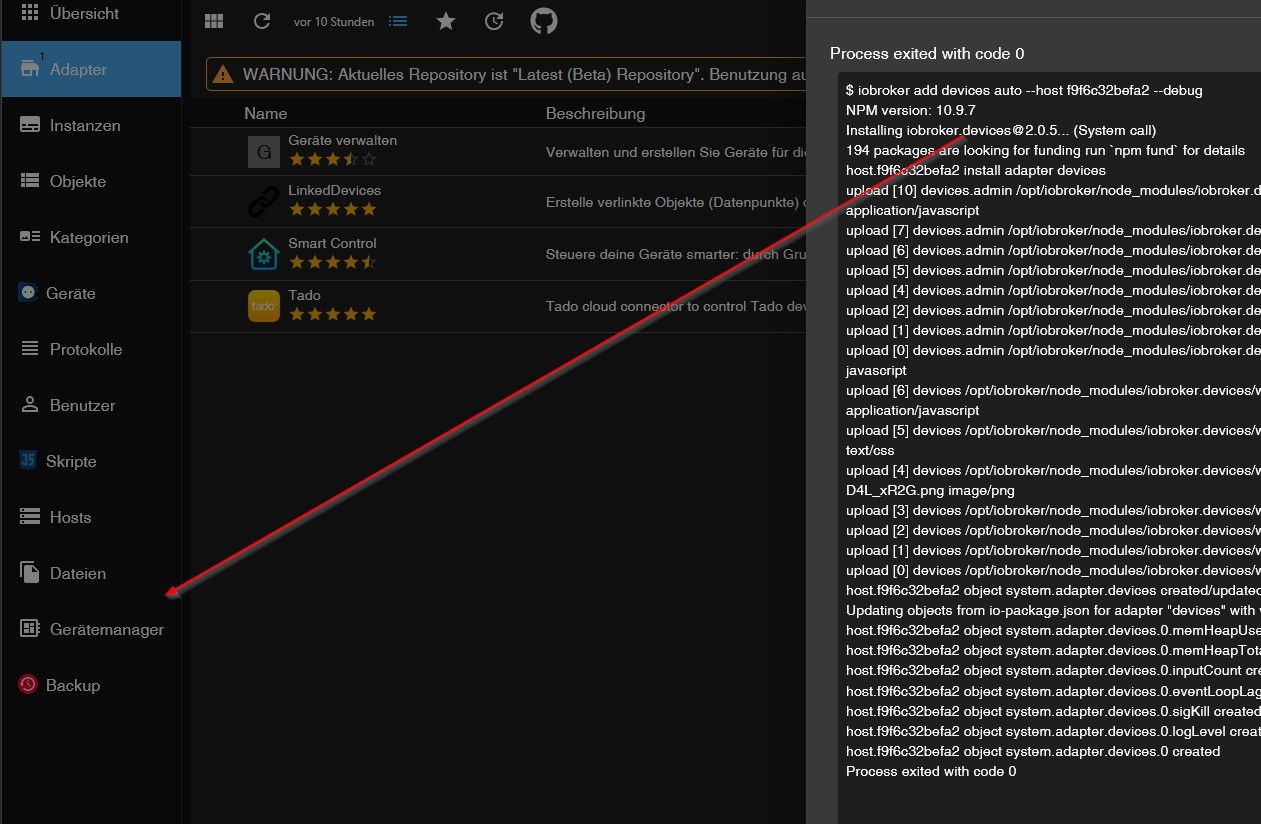The height and width of the screenshot is (824, 1261).
Task: Click the yellow tado logo
Action: (264, 306)
